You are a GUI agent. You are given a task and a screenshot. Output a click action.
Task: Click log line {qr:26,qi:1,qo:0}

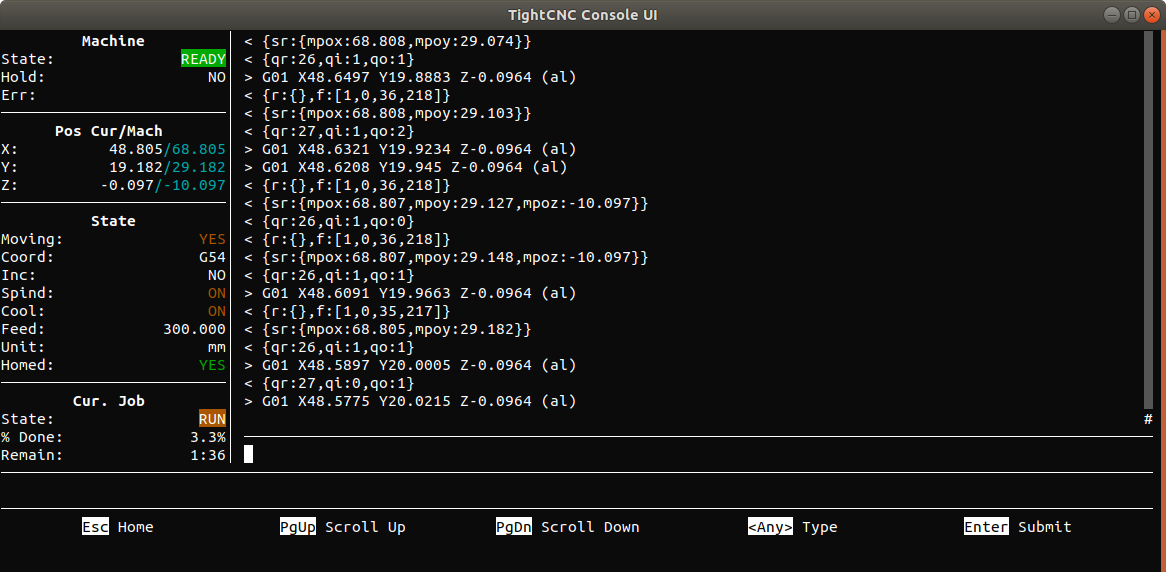(x=329, y=221)
